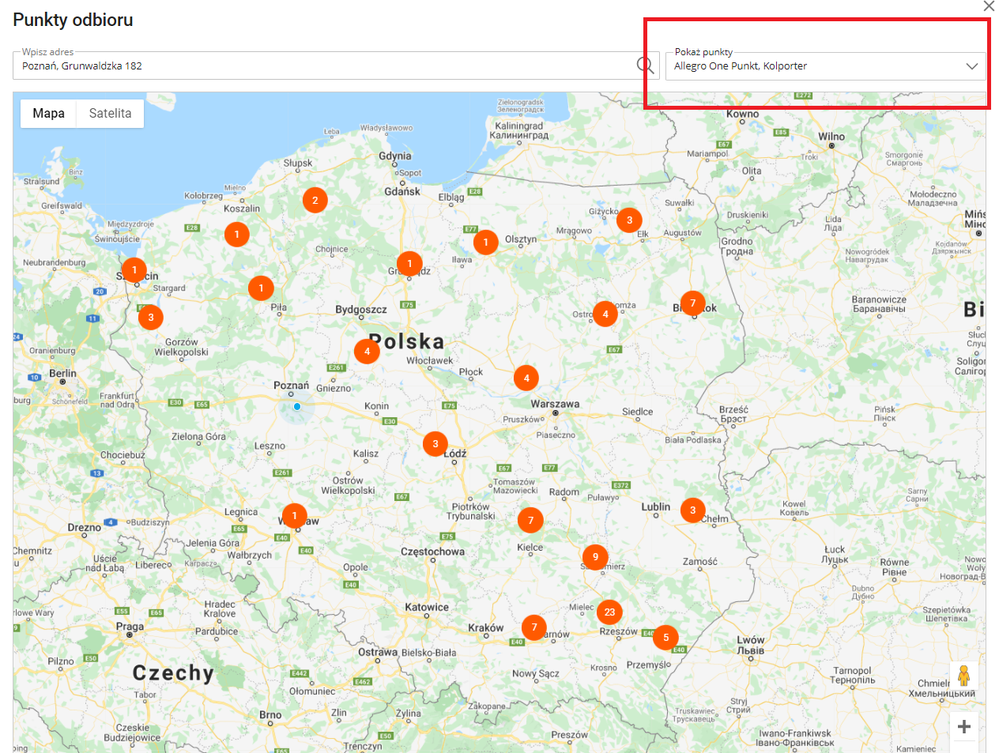This screenshot has width=999, height=753.
Task: Expand the Pokaż punkty dropdown arrow
Action: point(971,66)
